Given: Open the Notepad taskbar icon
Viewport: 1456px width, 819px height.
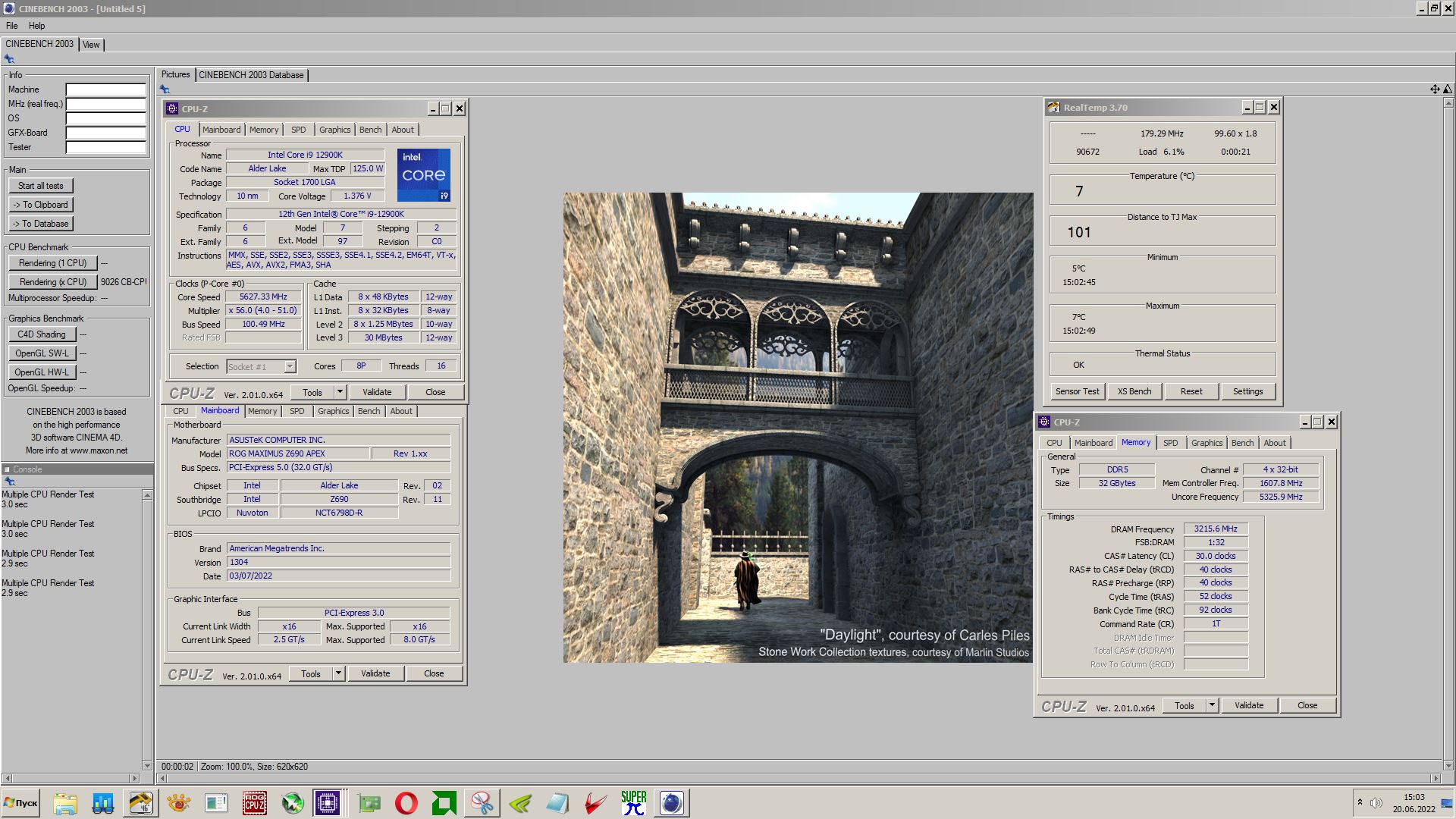Looking at the screenshot, I should [557, 803].
